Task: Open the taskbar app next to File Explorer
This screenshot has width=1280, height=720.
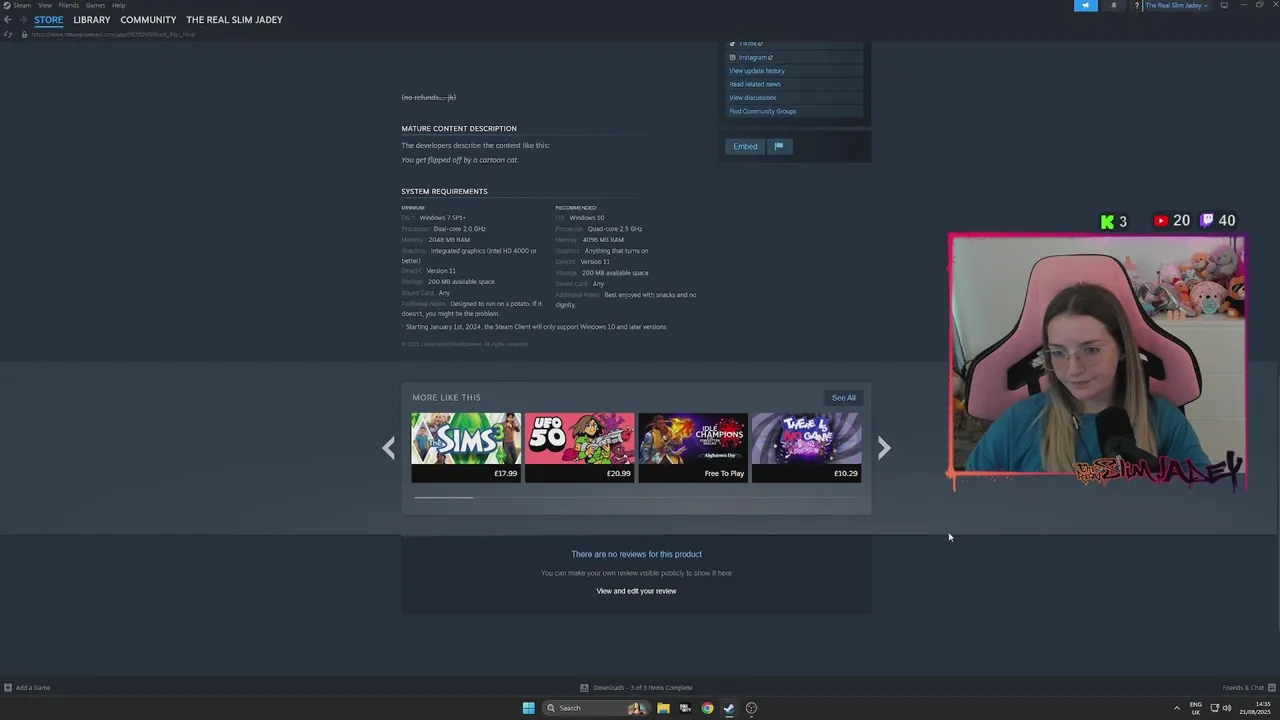Action: pos(685,708)
